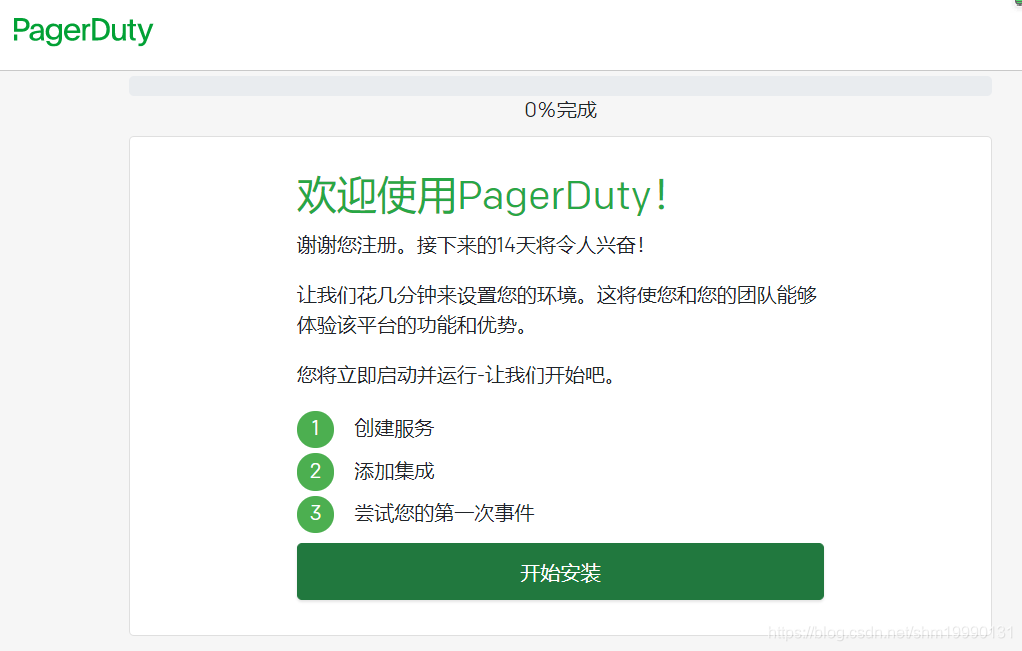Click the PagerDuty logo
This screenshot has height=651, width=1022.
coord(83,31)
